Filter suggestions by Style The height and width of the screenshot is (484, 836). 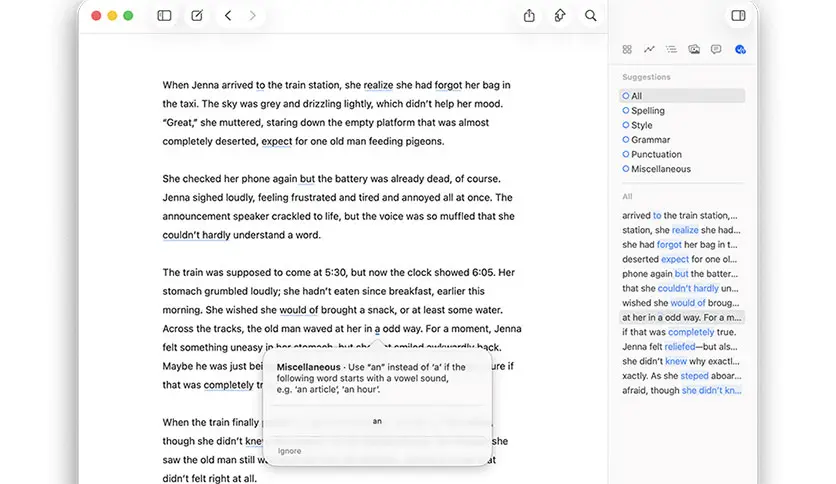point(637,125)
